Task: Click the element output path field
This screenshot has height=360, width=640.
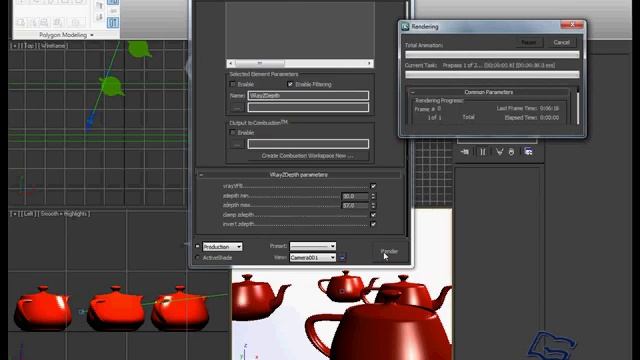Action: click(308, 107)
